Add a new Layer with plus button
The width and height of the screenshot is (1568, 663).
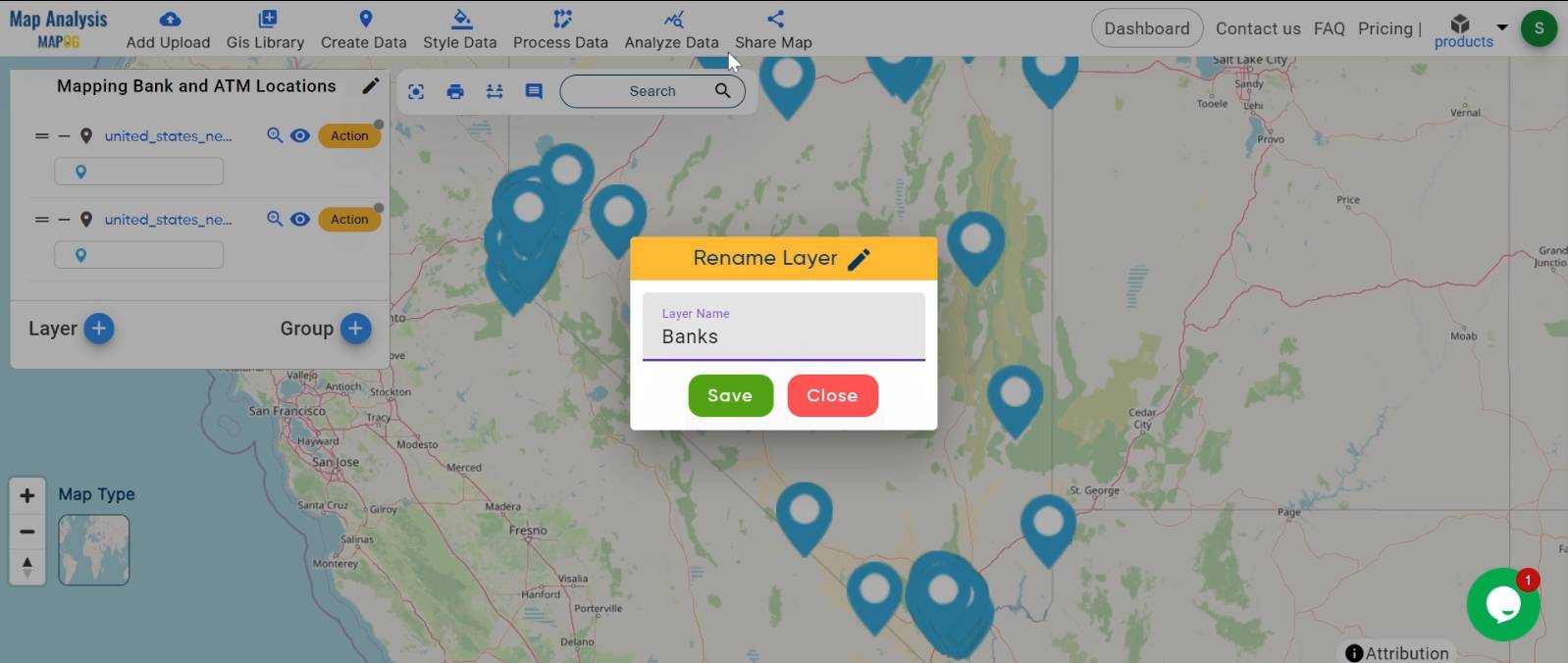[98, 329]
